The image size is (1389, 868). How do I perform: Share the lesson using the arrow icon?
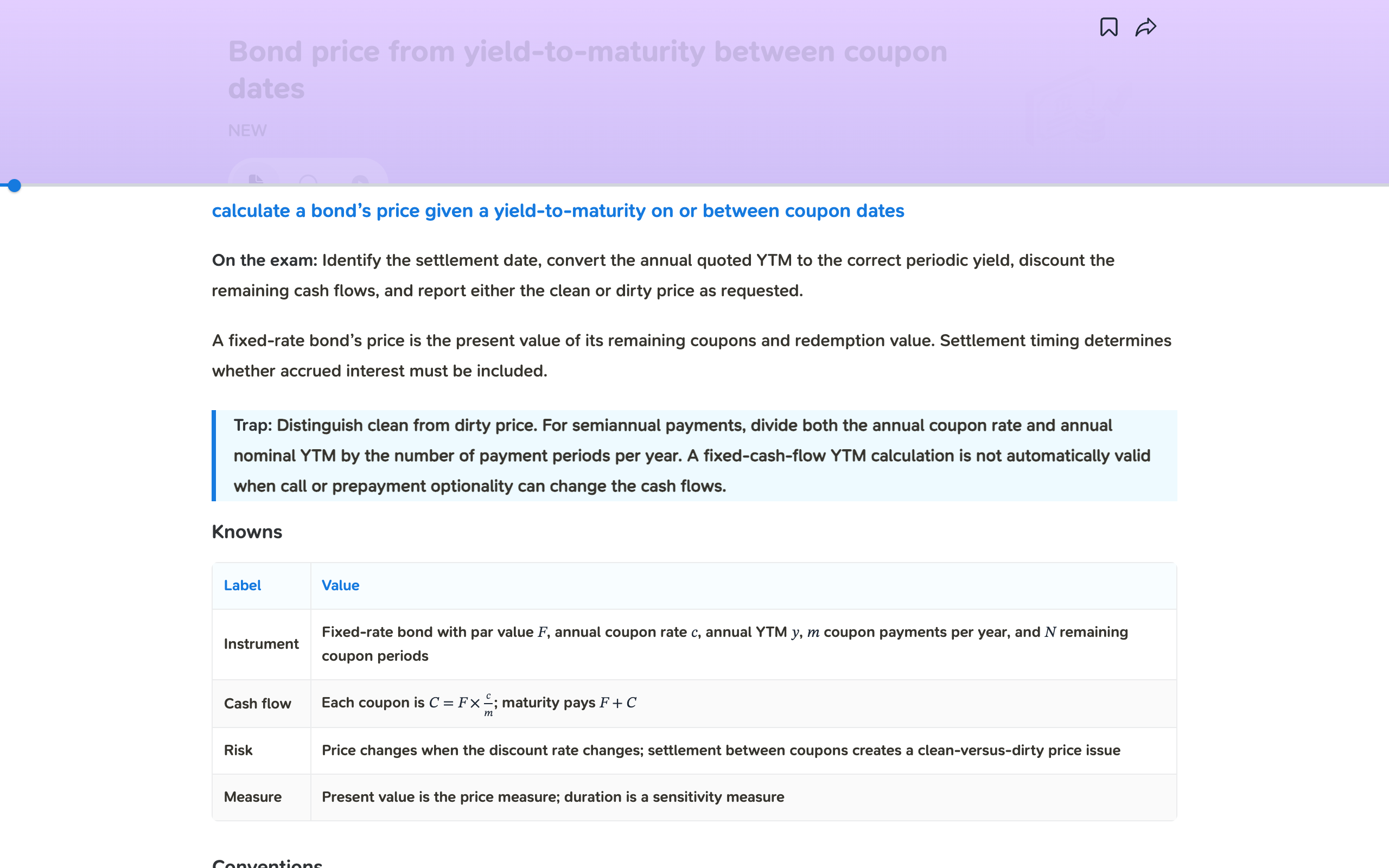[1145, 27]
